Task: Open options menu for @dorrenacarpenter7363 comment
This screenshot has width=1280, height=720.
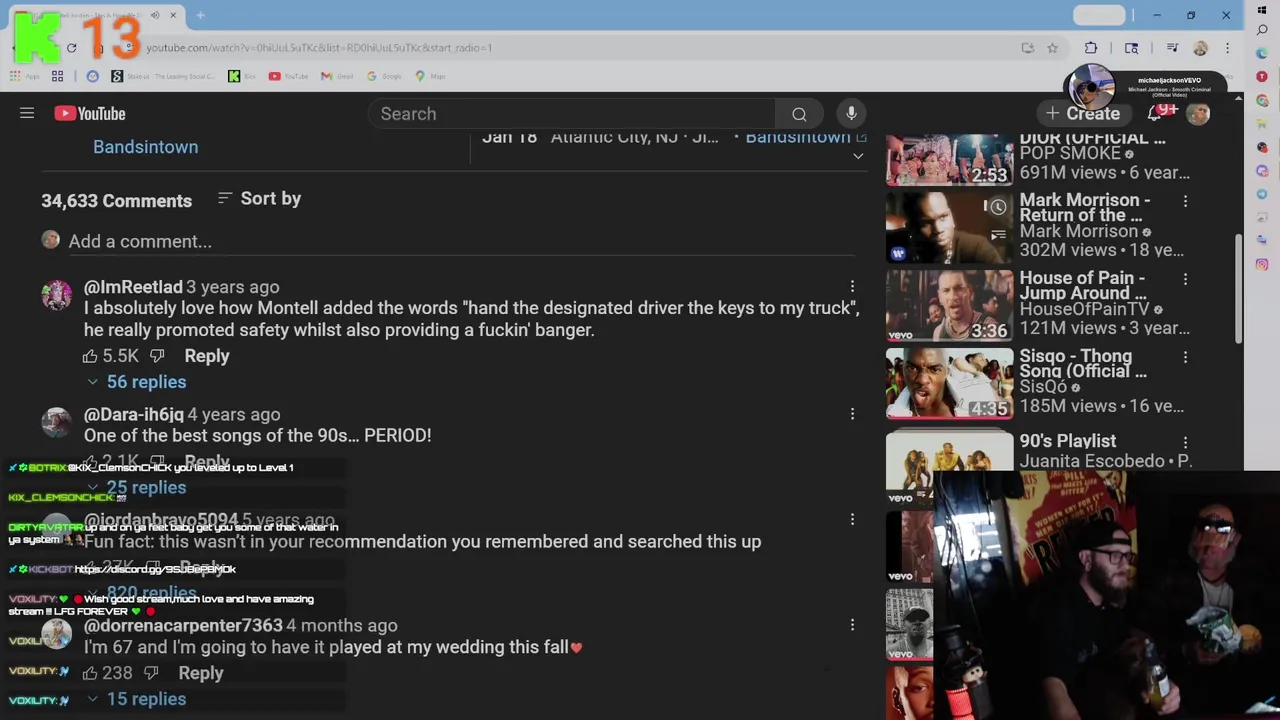Action: [x=852, y=626]
